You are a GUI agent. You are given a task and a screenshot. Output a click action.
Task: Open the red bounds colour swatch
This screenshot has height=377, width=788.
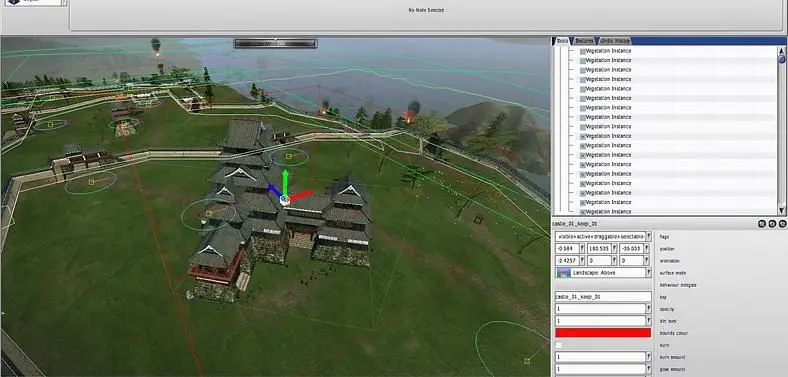(x=603, y=333)
